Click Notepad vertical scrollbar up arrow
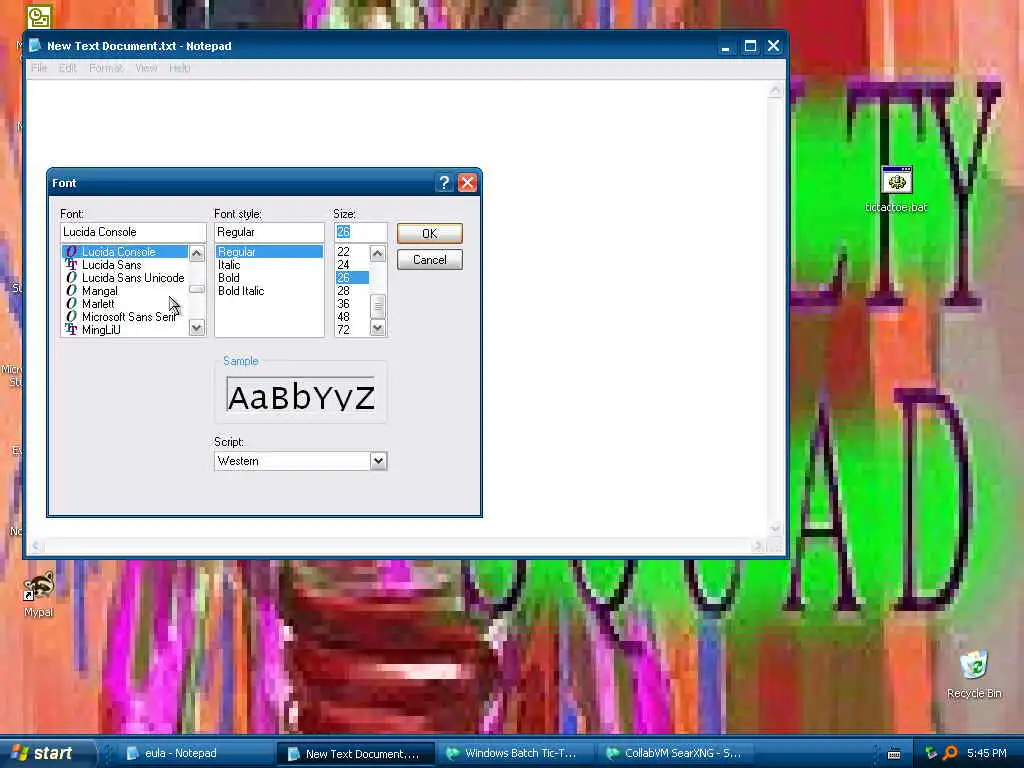Image resolution: width=1024 pixels, height=768 pixels. pos(775,91)
